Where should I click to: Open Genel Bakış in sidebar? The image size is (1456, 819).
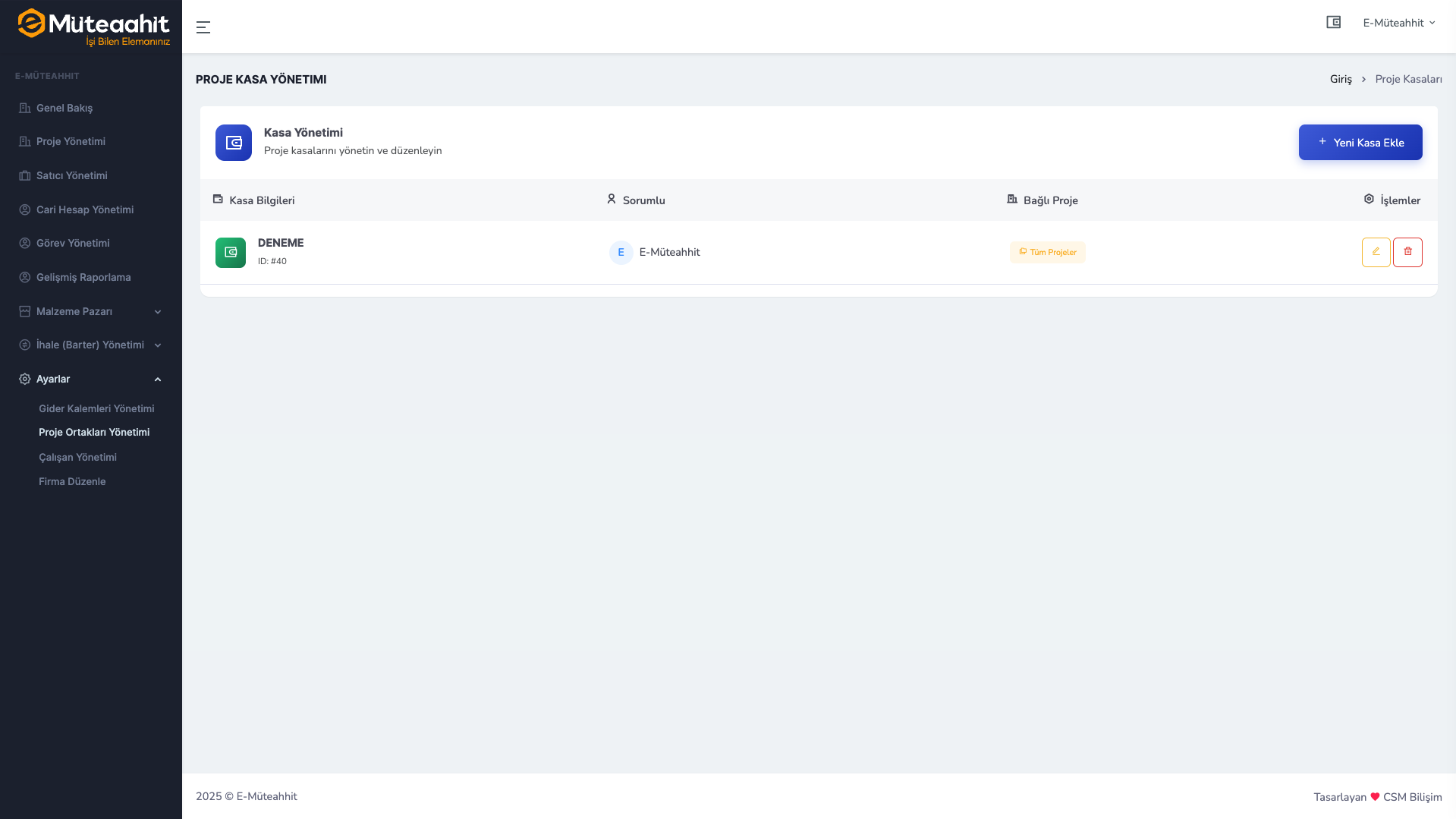64,108
